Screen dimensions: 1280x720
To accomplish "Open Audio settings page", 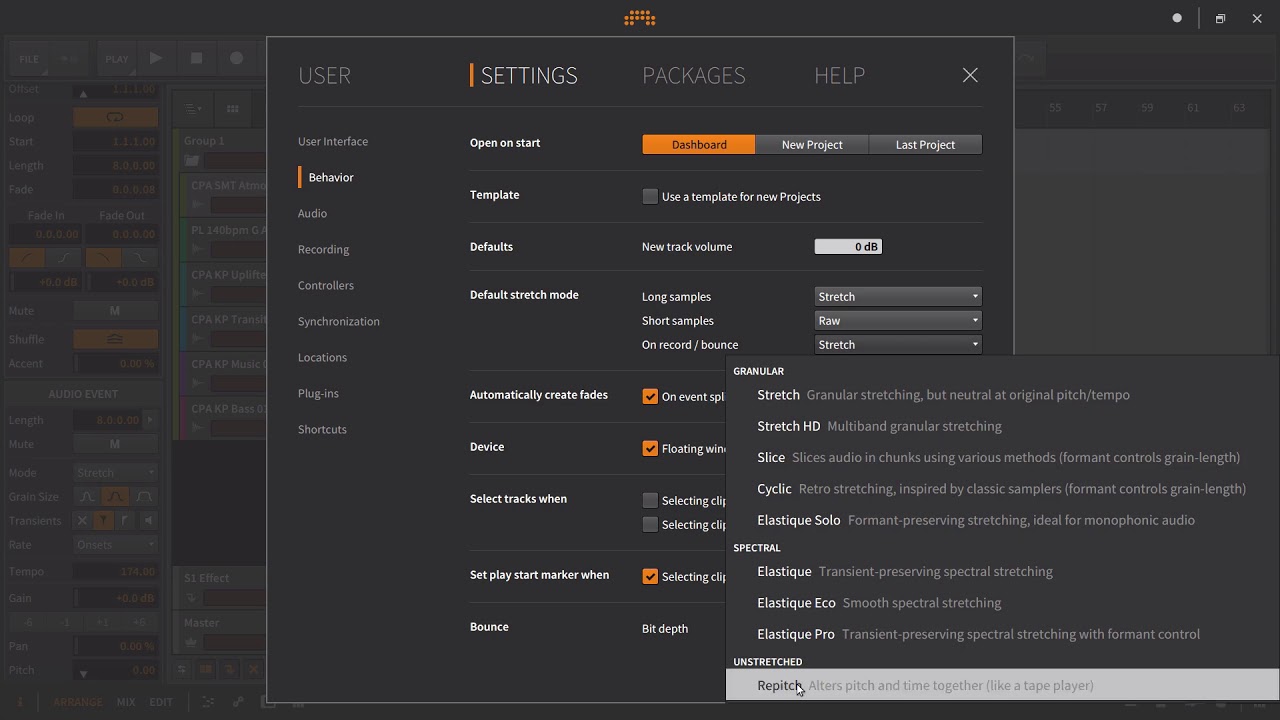I will 312,213.
